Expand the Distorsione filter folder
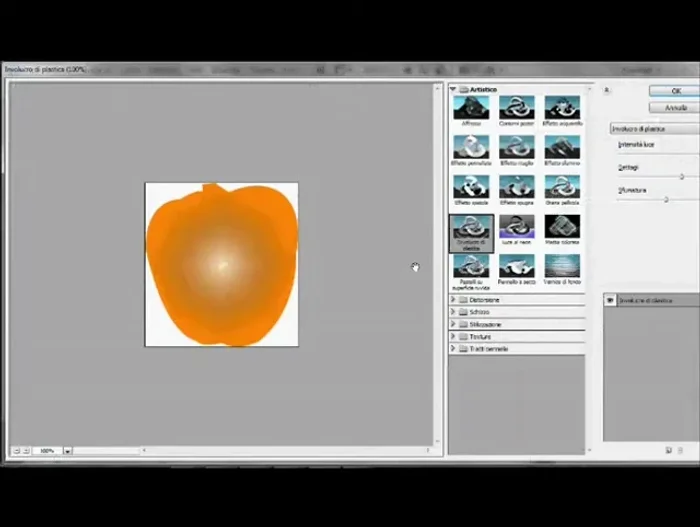 click(x=453, y=300)
